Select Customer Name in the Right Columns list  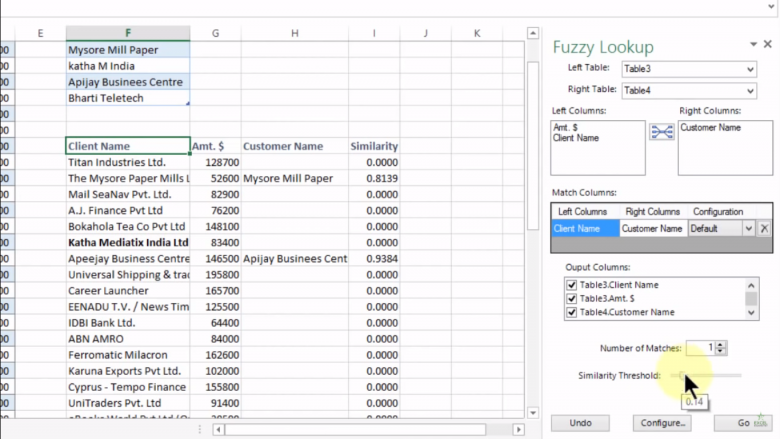click(x=710, y=128)
